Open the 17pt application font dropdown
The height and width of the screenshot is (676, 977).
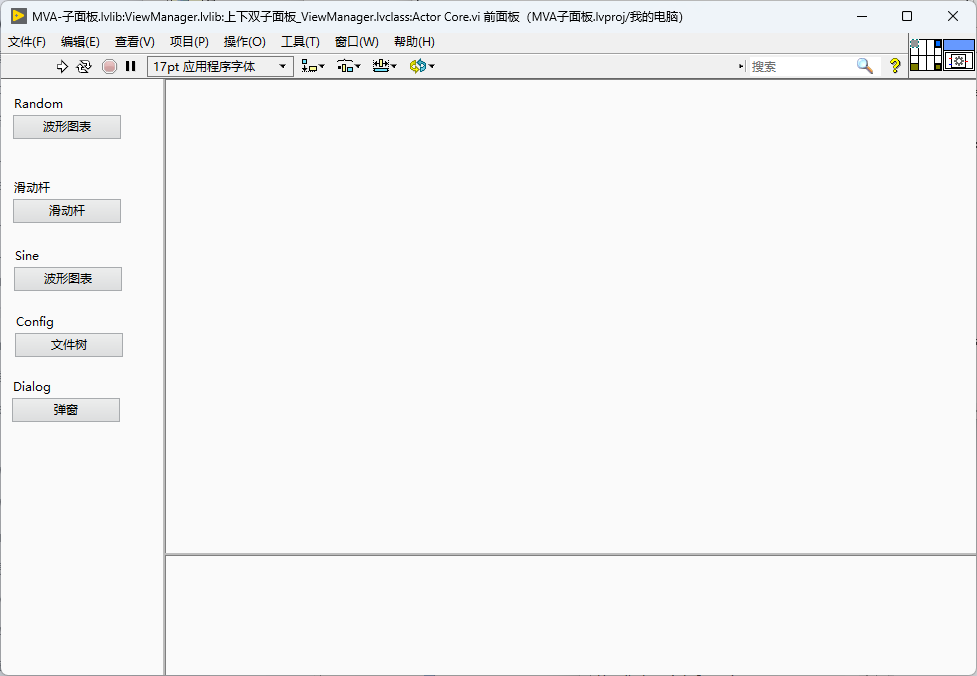tap(220, 66)
